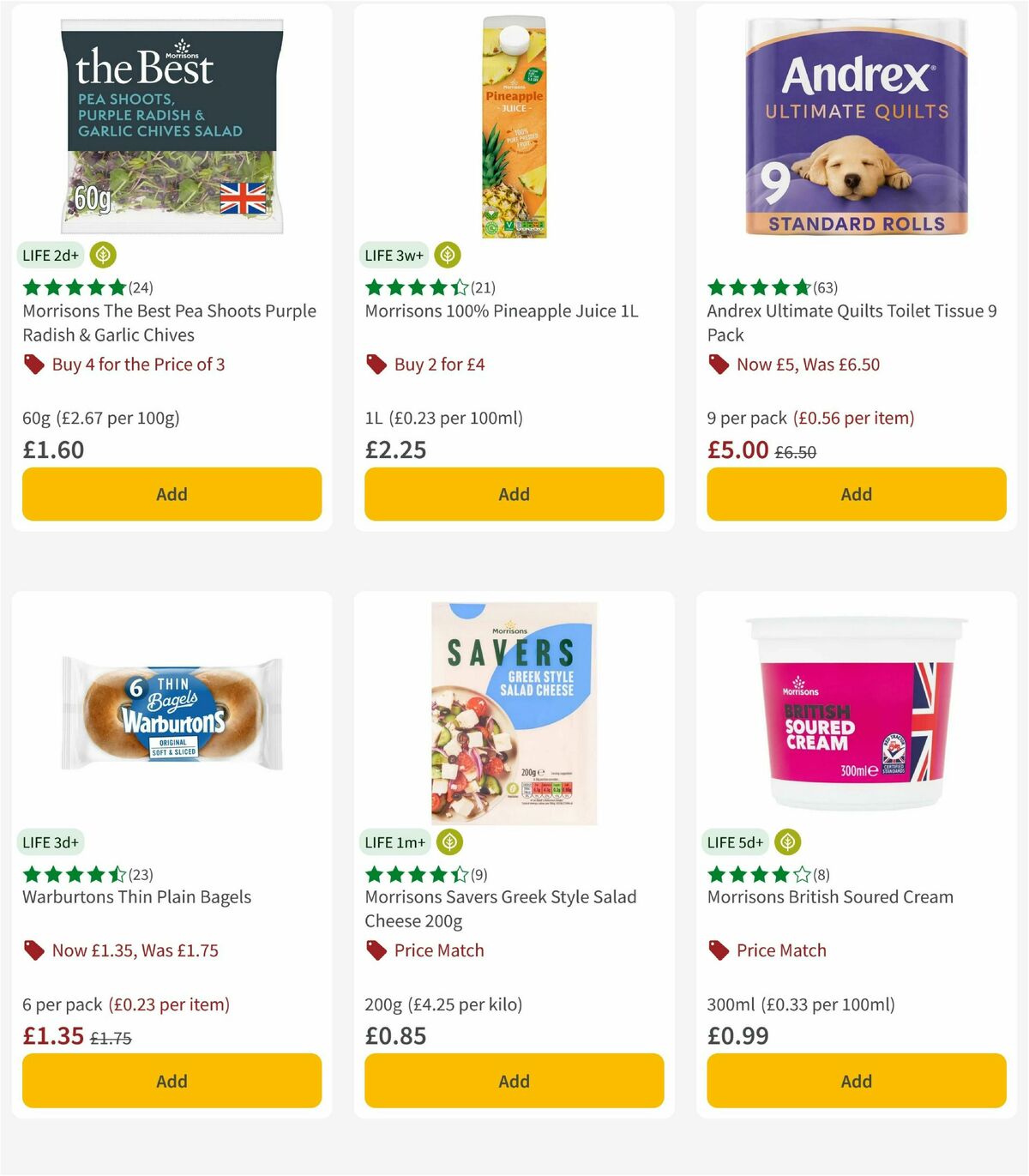
Task: Open Morrisons 100% Pineapple Juice product page
Action: (x=501, y=311)
